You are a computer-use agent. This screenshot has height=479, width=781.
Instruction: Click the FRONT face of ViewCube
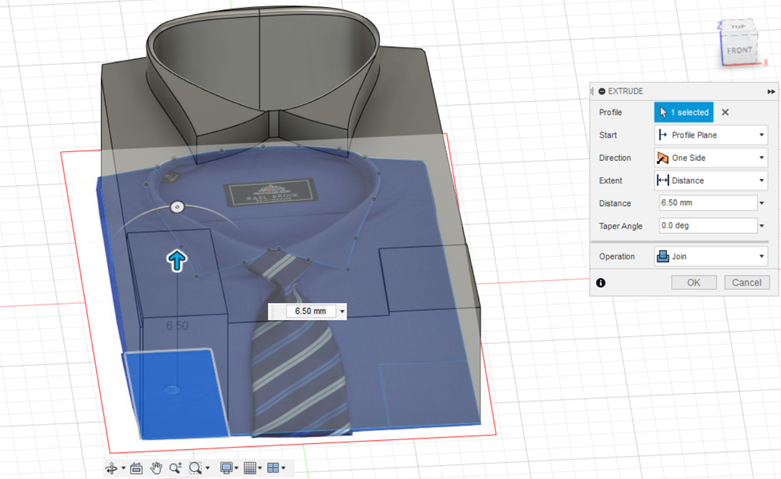click(740, 49)
